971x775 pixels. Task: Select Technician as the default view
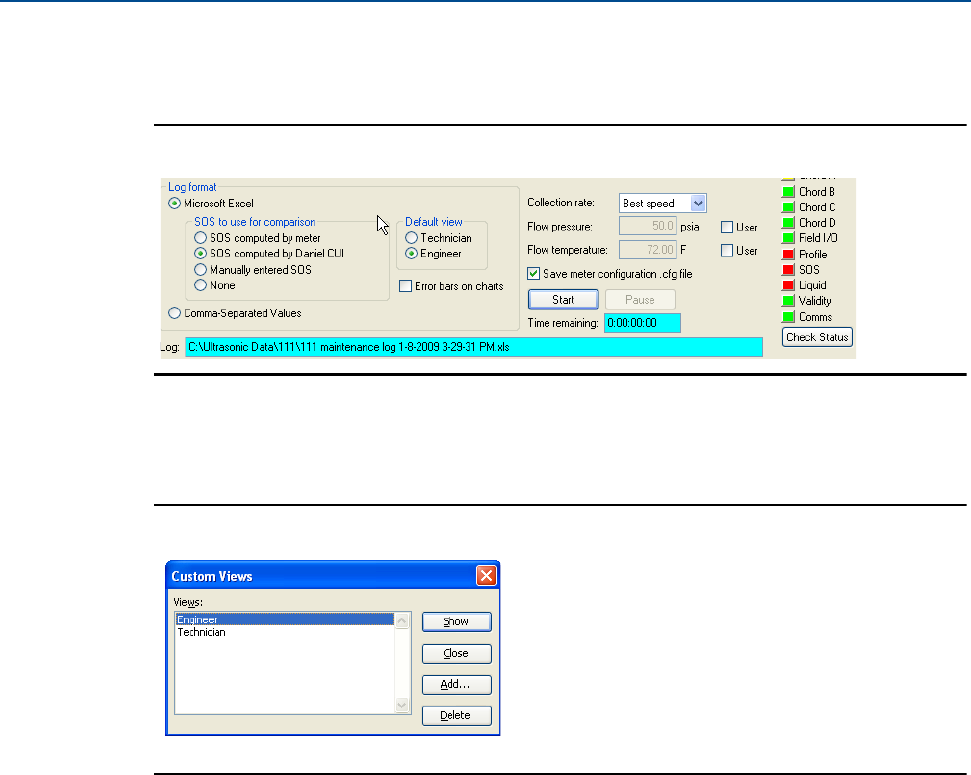pos(411,238)
